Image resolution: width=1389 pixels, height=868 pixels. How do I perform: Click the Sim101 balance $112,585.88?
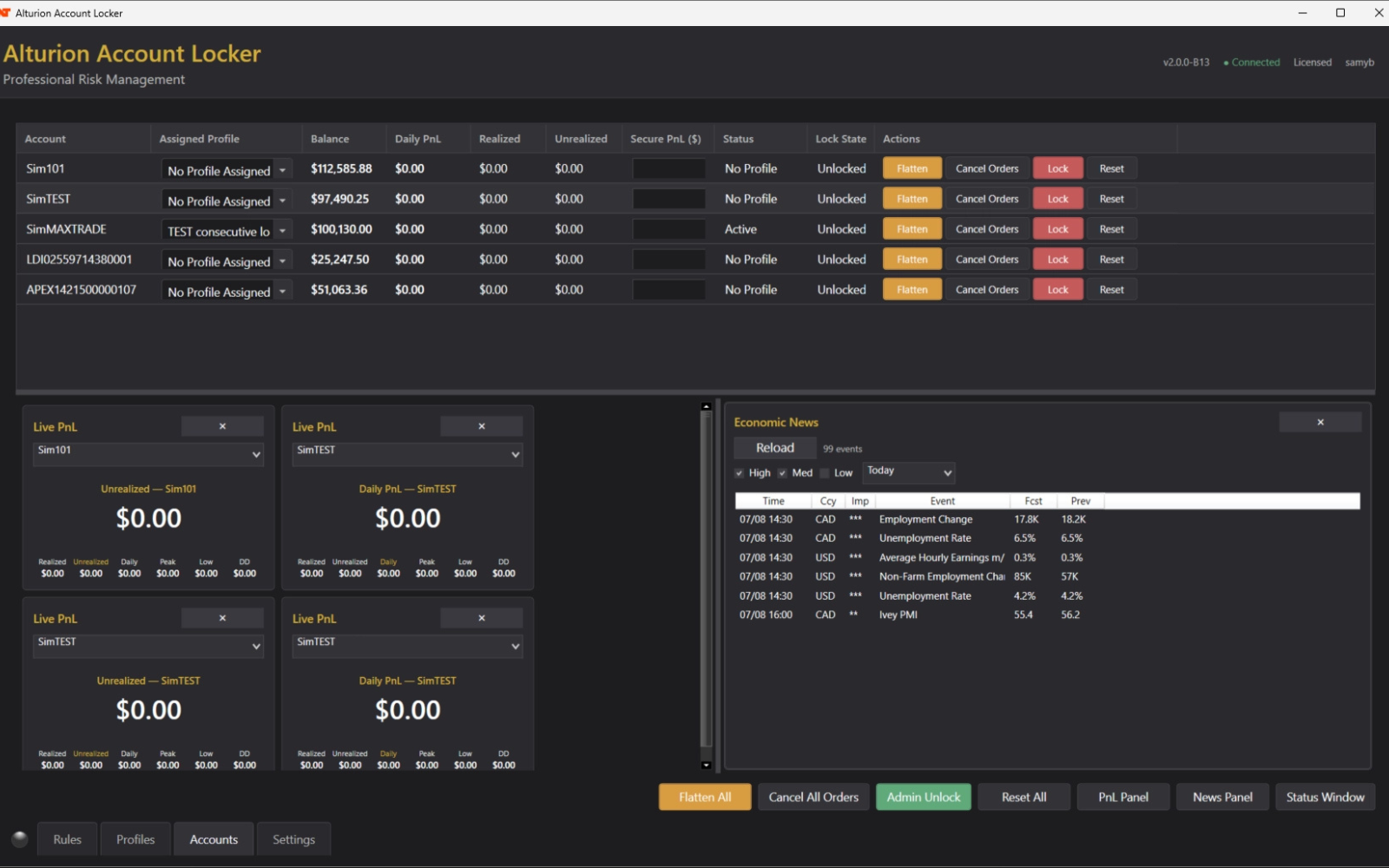(341, 168)
